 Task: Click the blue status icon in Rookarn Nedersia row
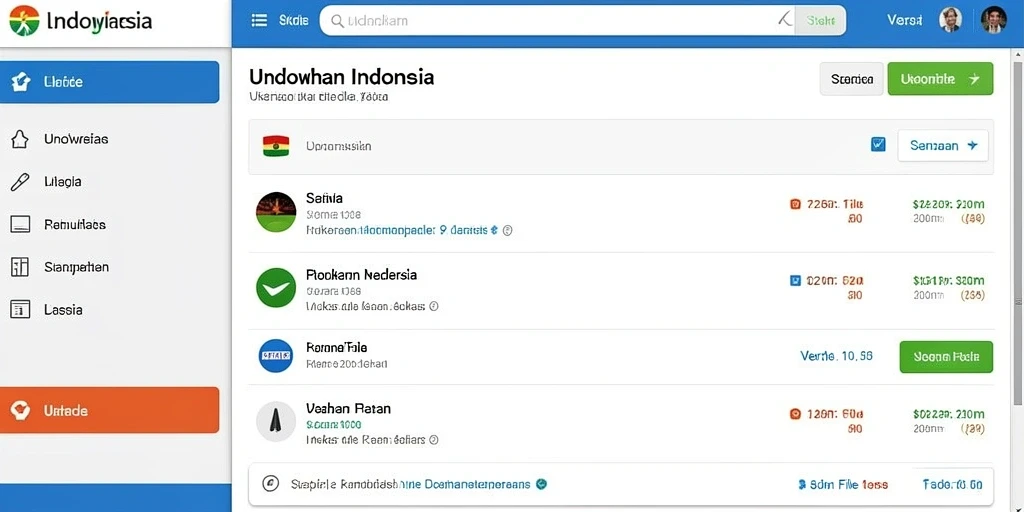coord(795,280)
